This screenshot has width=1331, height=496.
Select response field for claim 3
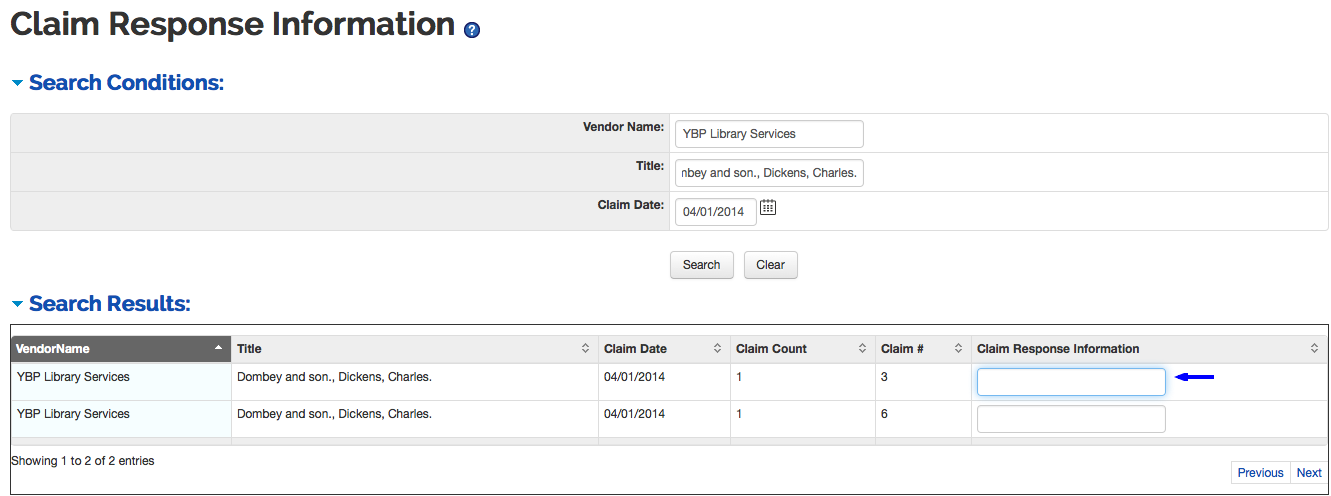[x=1071, y=382]
